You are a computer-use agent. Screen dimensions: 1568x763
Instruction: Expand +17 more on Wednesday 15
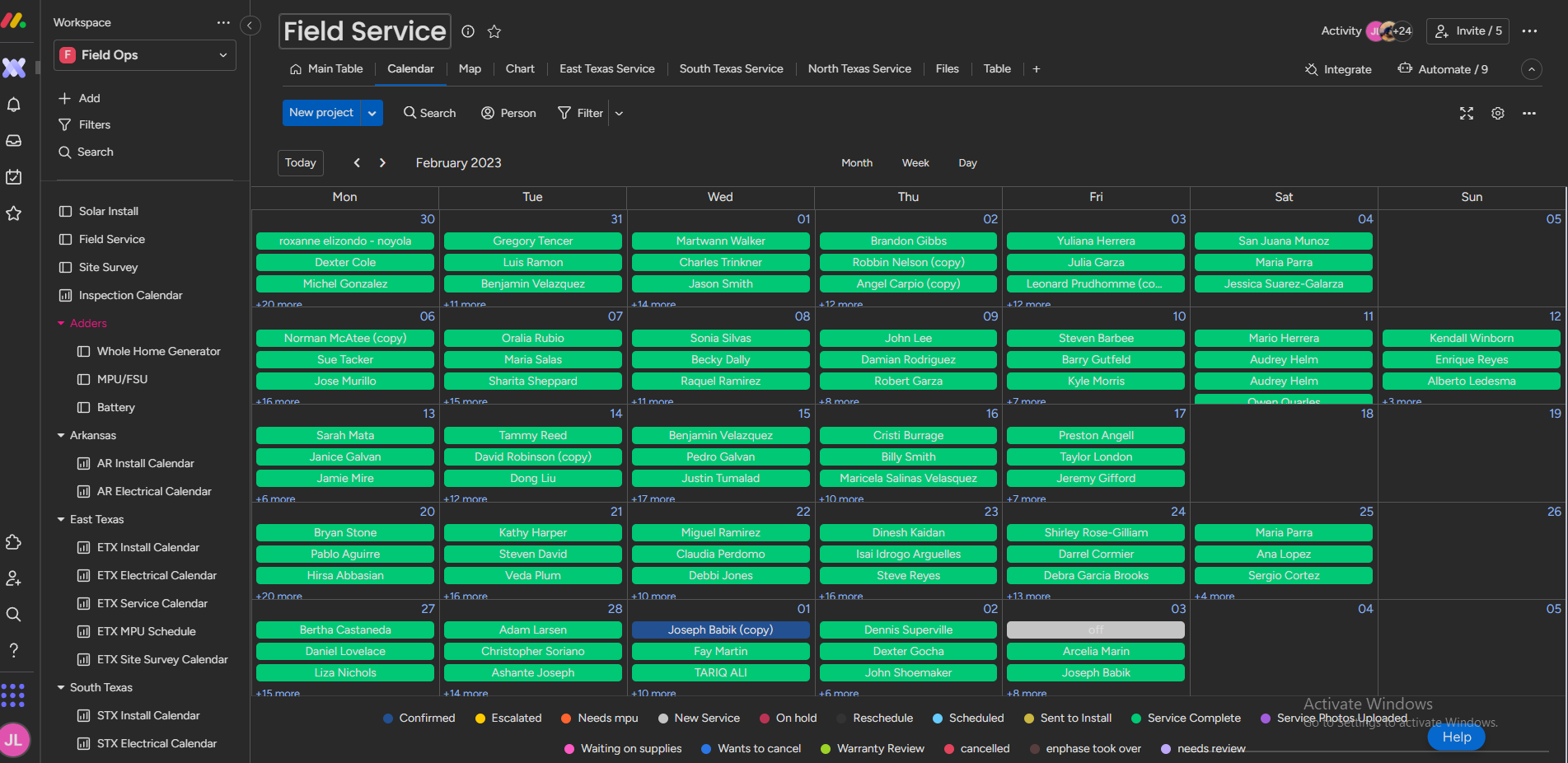click(x=653, y=499)
